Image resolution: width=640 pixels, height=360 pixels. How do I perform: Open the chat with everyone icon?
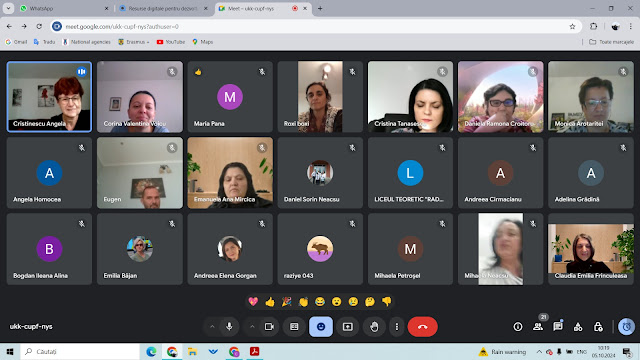pos(558,327)
